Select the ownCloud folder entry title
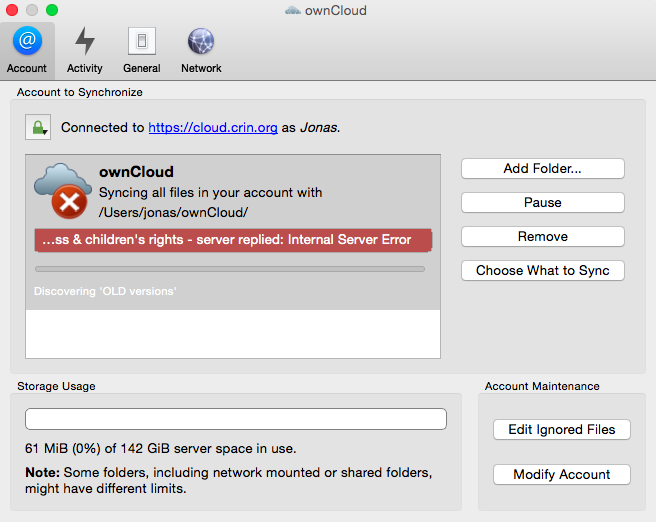The width and height of the screenshot is (656, 522). point(136,172)
